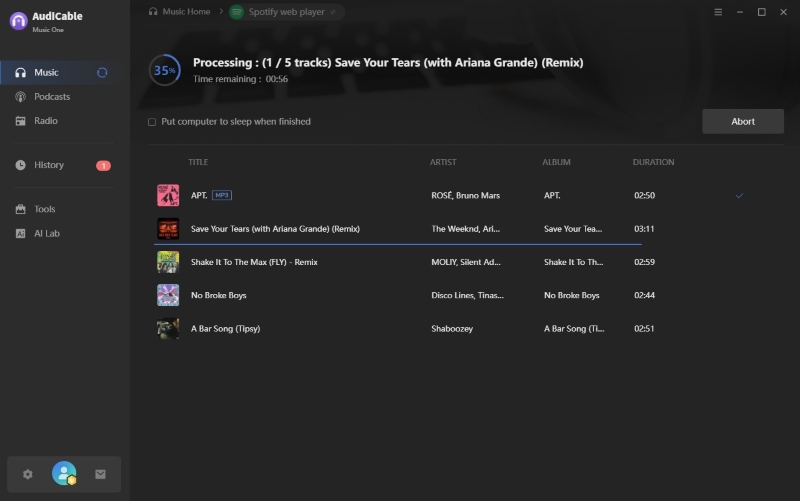Minimize the AudiCable window

click(x=740, y=12)
